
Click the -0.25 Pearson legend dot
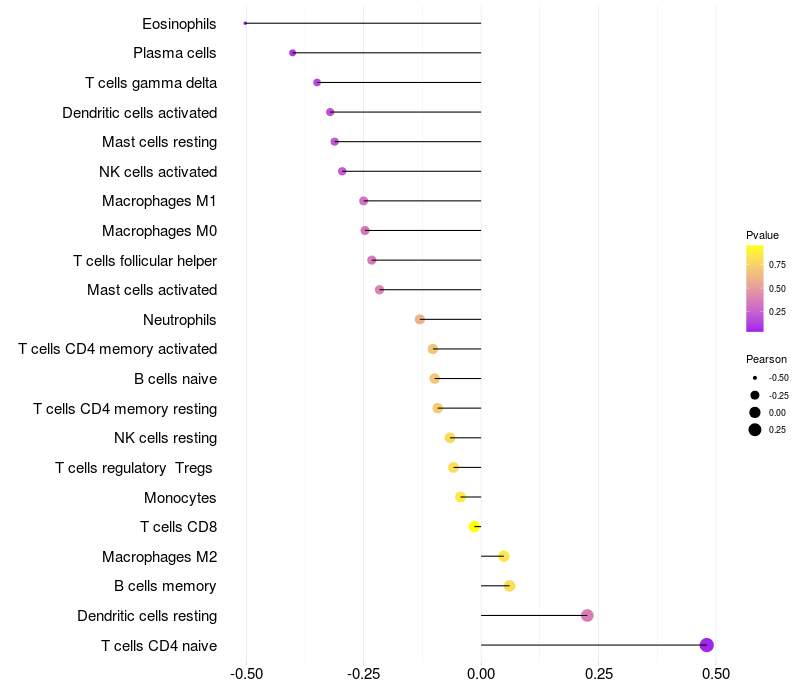[755, 395]
